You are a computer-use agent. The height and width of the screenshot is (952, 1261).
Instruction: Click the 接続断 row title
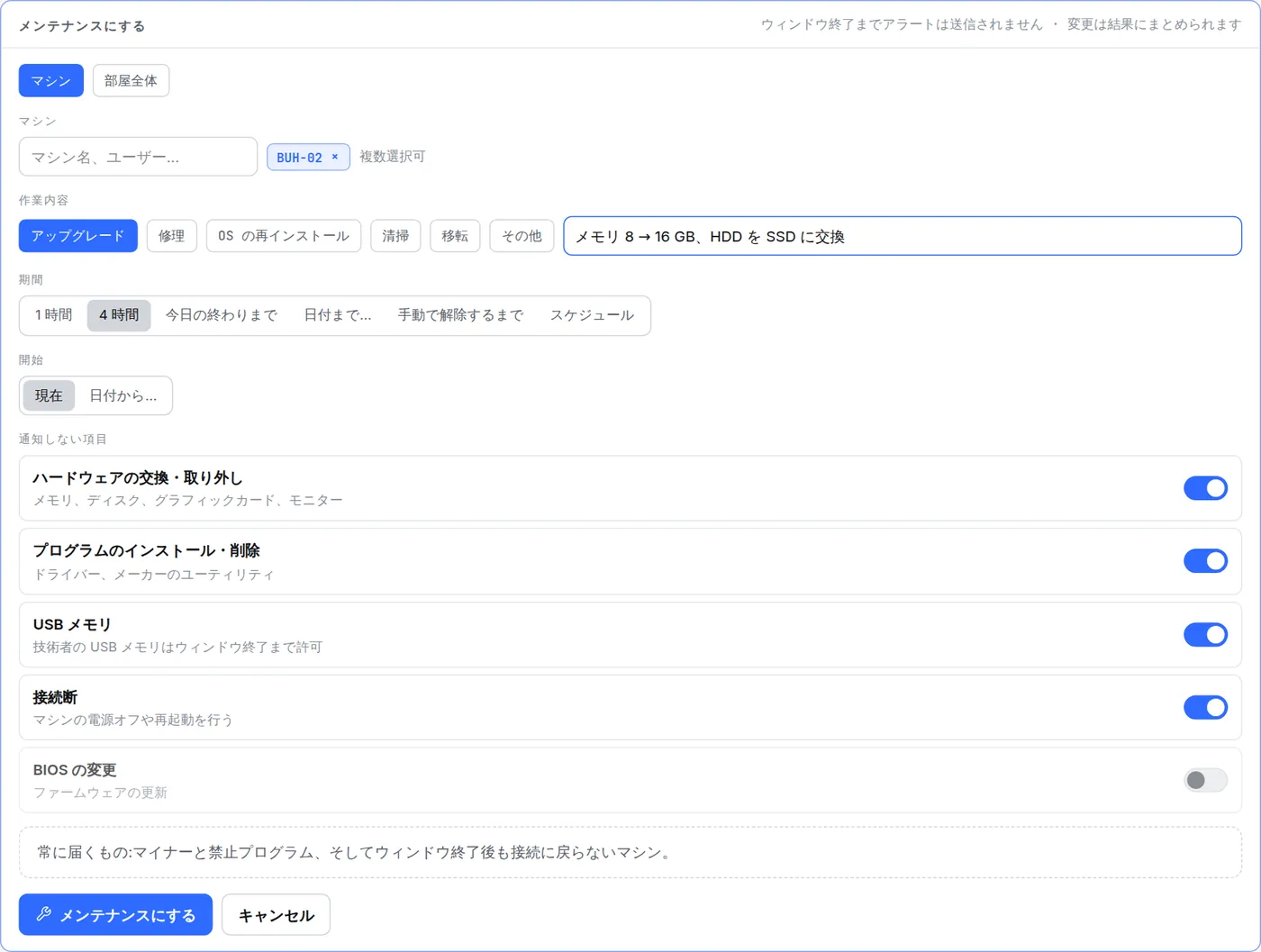click(55, 697)
